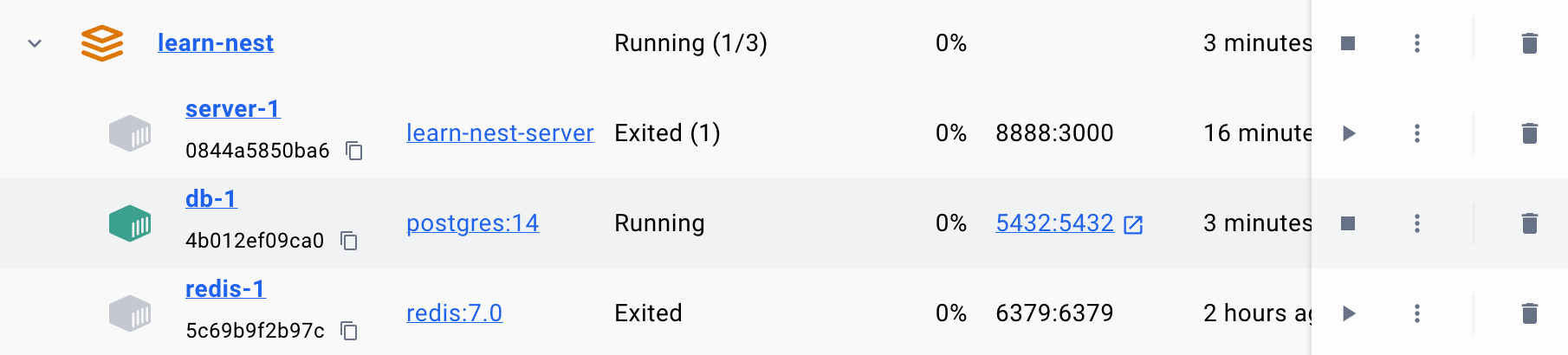Stop the learn-nest stack
This screenshot has height=355, width=1568.
1348,43
